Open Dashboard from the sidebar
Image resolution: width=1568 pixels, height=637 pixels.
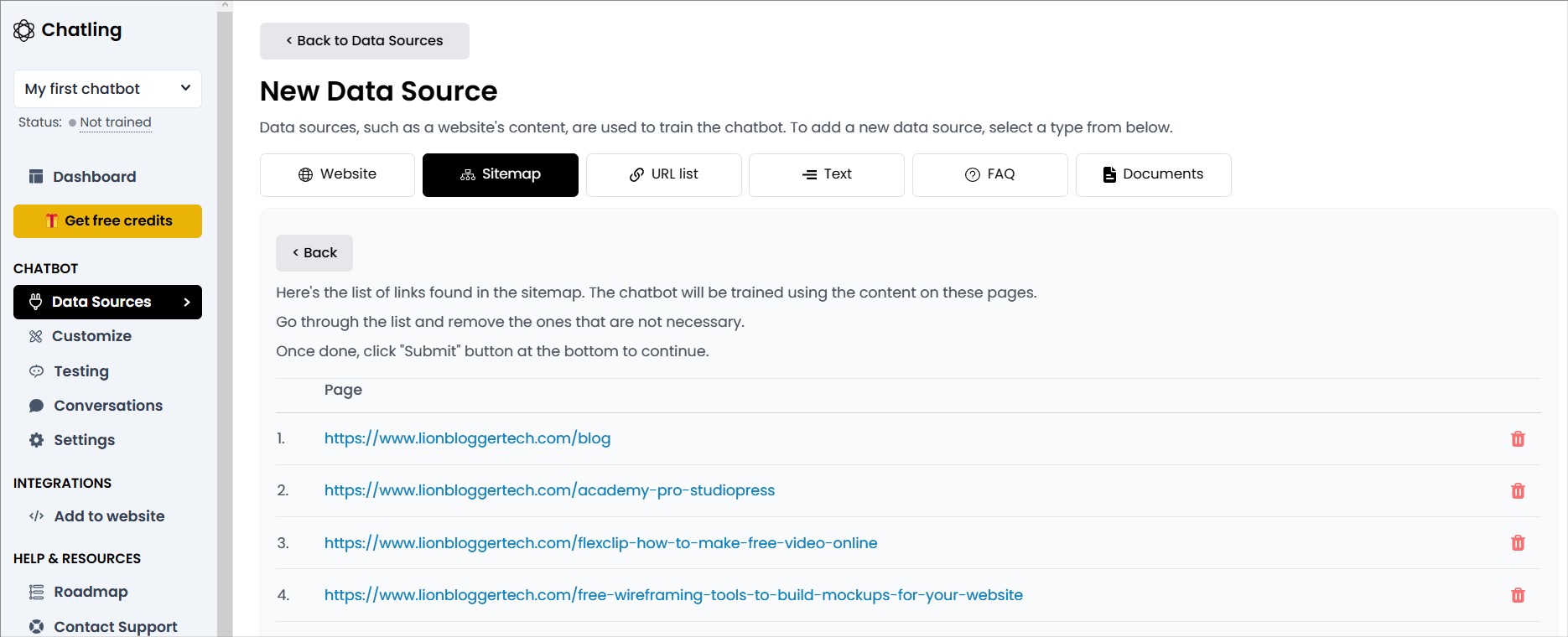click(x=94, y=177)
